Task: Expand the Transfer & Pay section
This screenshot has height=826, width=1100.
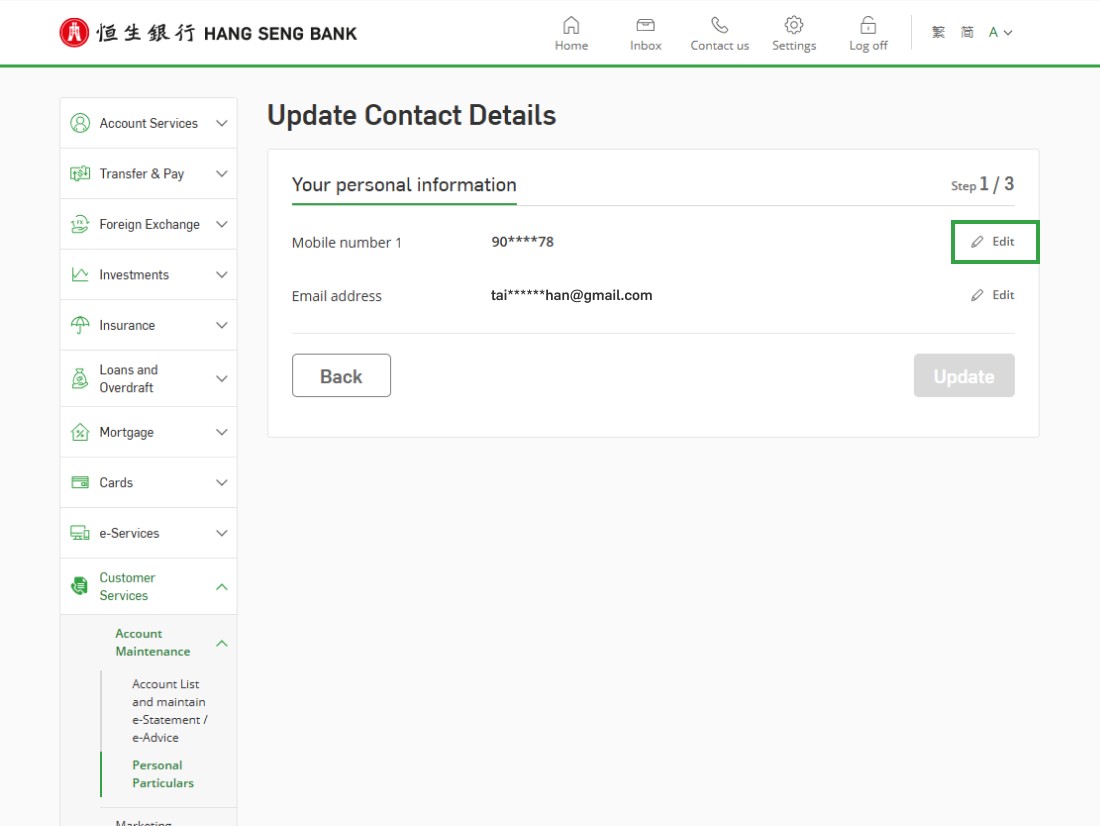Action: pos(222,174)
